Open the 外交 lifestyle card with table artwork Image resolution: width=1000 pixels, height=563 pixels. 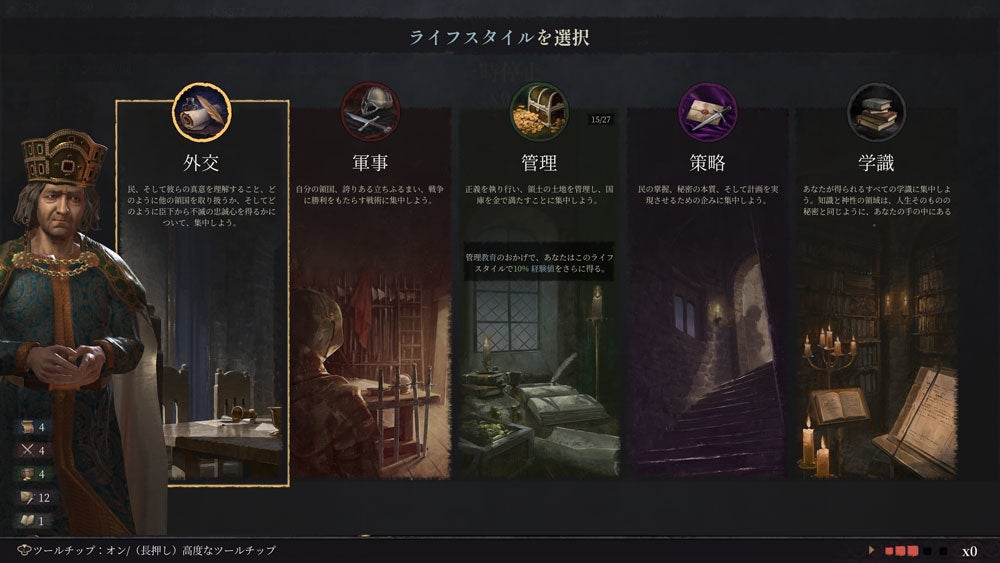pos(202,293)
